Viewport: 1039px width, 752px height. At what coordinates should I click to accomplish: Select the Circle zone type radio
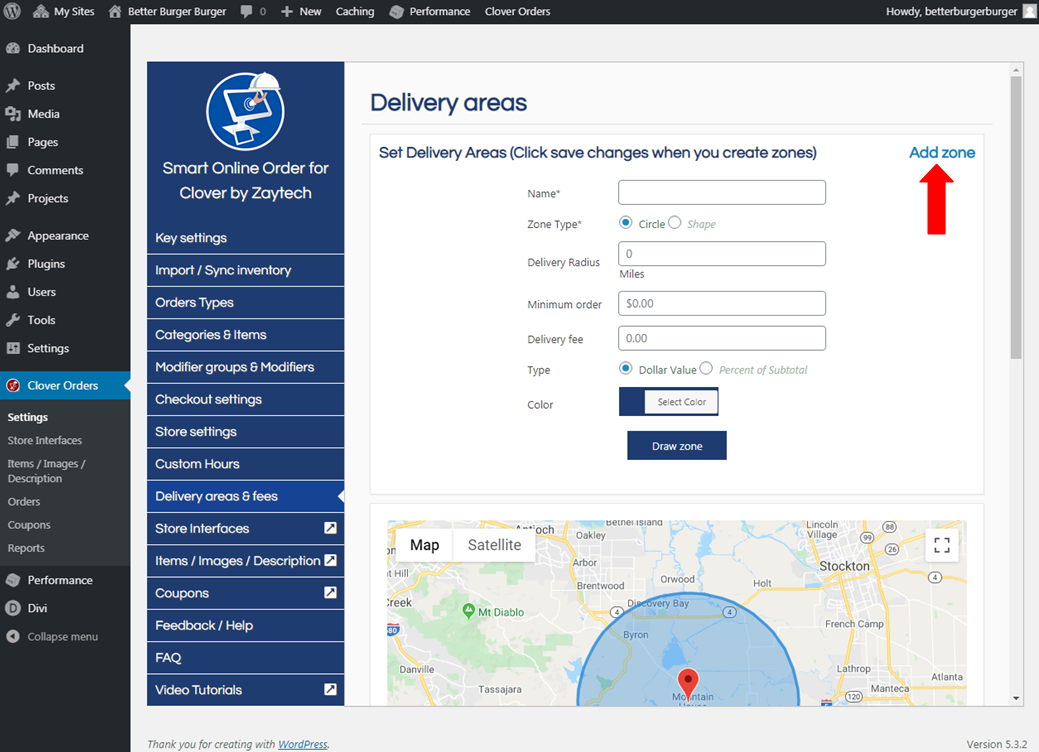click(626, 223)
